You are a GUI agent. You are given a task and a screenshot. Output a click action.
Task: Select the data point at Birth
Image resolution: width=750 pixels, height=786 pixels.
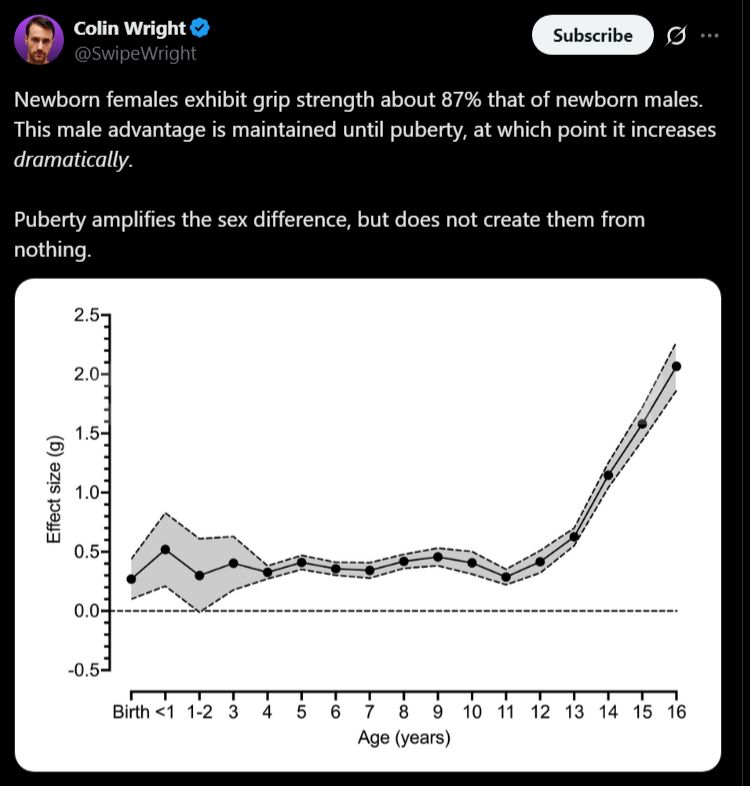click(x=131, y=579)
